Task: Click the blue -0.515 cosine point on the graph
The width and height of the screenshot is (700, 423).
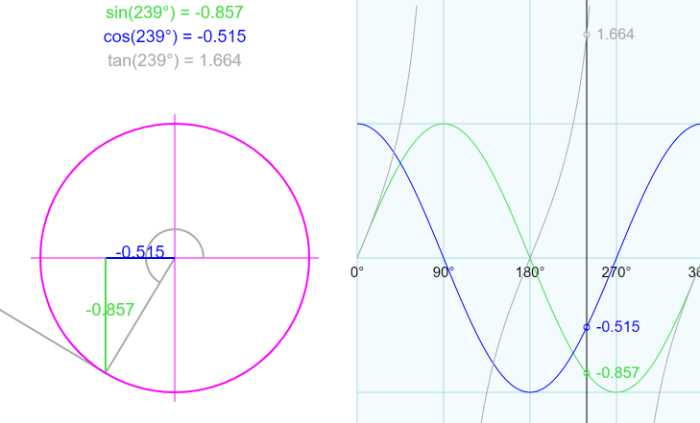Action: click(x=587, y=327)
